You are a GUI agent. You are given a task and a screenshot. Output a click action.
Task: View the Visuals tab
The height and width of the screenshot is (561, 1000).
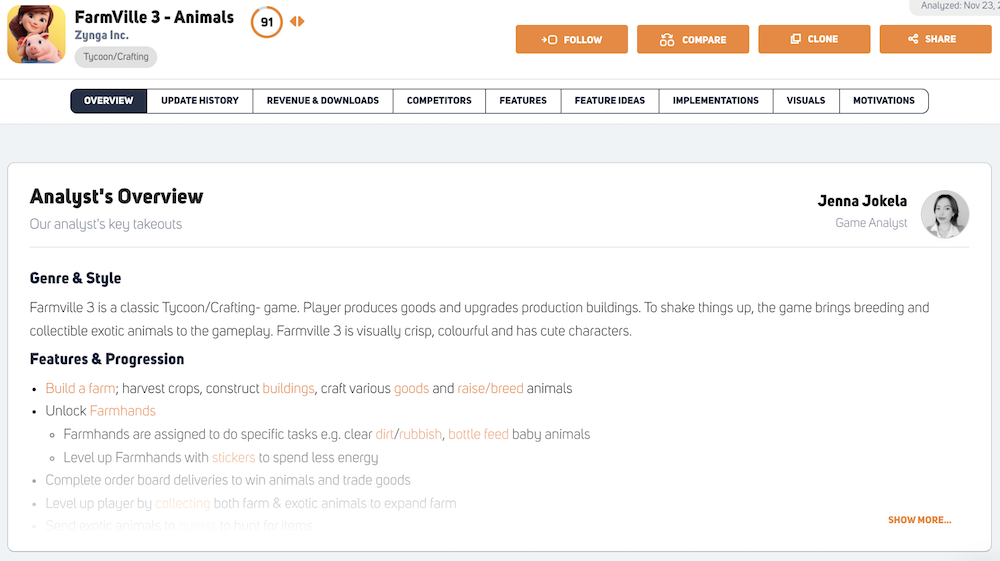pos(806,101)
